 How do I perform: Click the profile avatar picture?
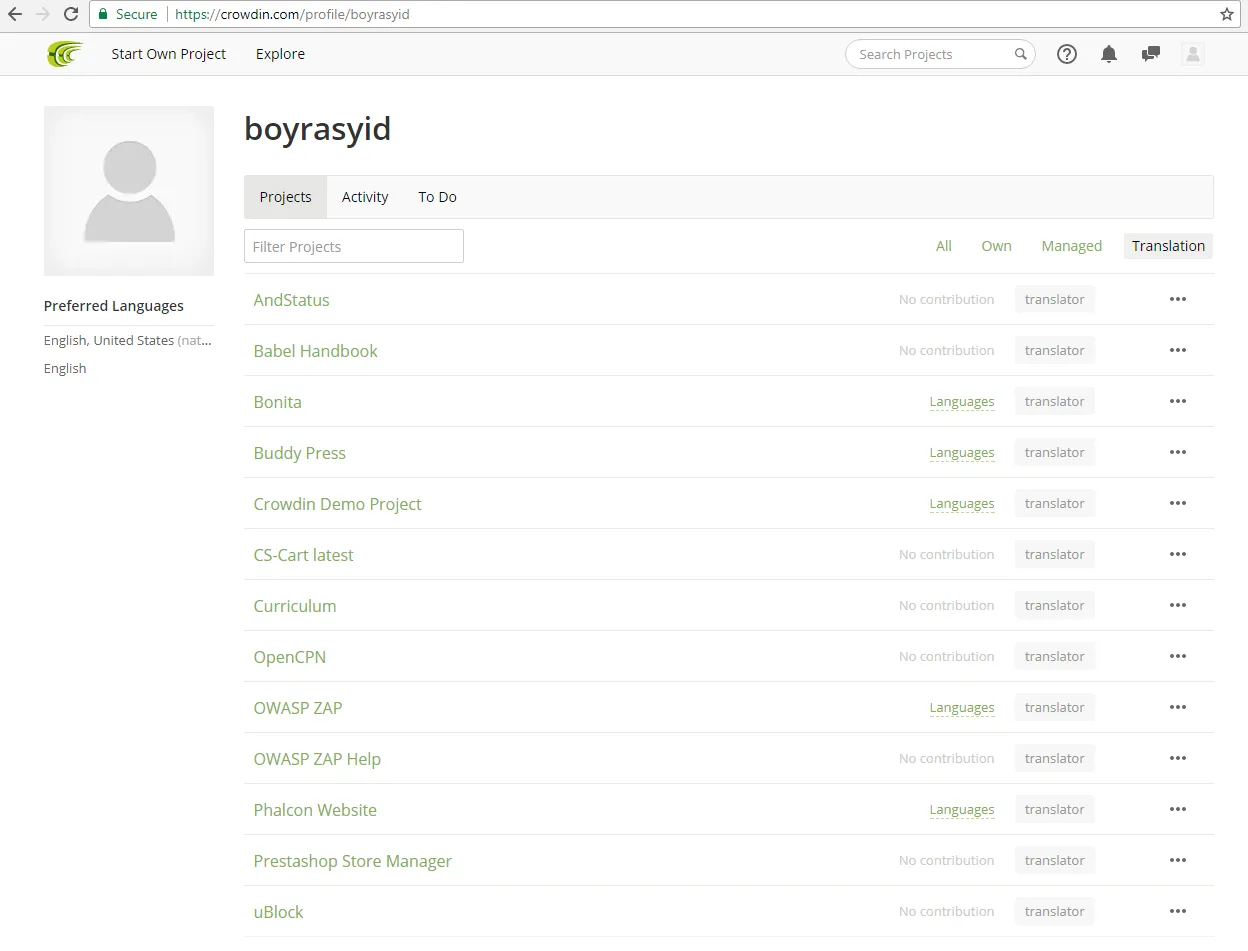[129, 191]
